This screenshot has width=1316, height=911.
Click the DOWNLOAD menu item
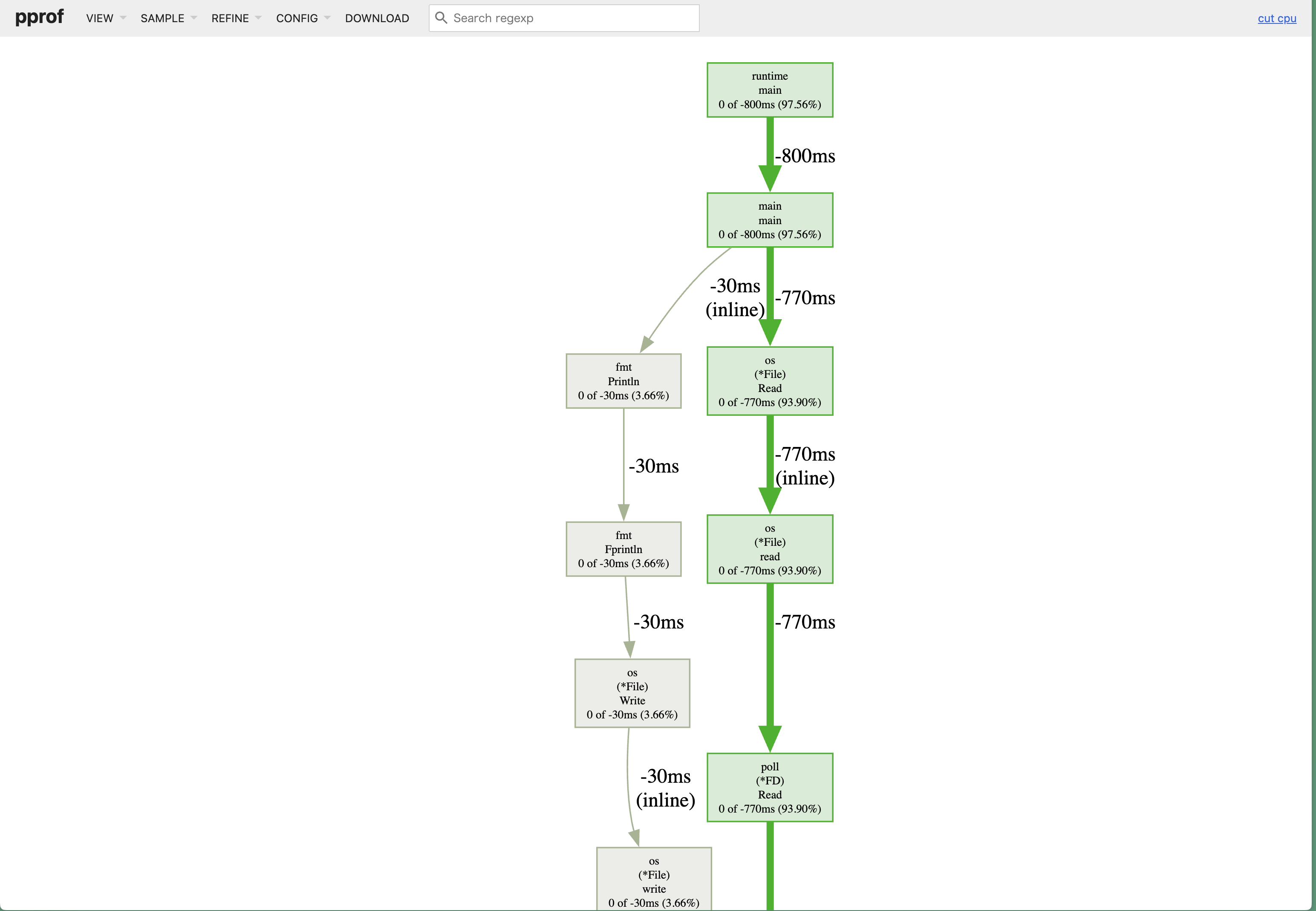[377, 18]
